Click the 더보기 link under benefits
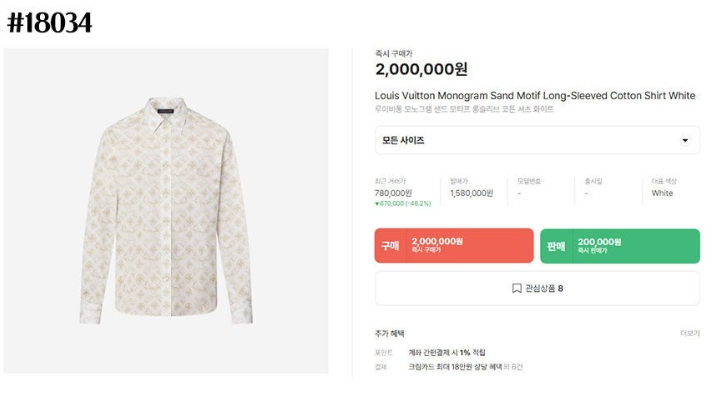Screen dimensions: 716x420 [690, 333]
